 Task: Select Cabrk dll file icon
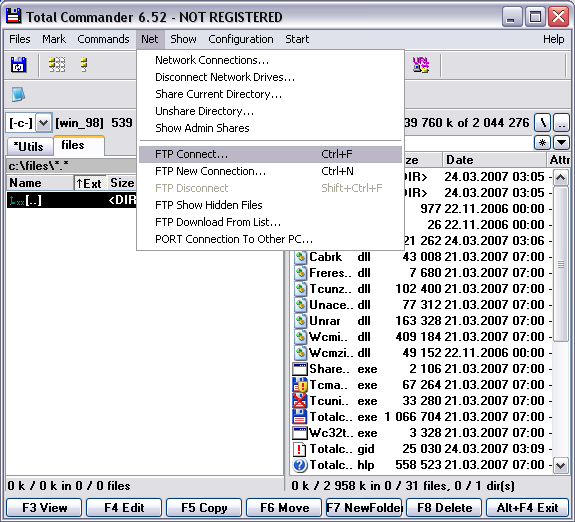coord(300,257)
